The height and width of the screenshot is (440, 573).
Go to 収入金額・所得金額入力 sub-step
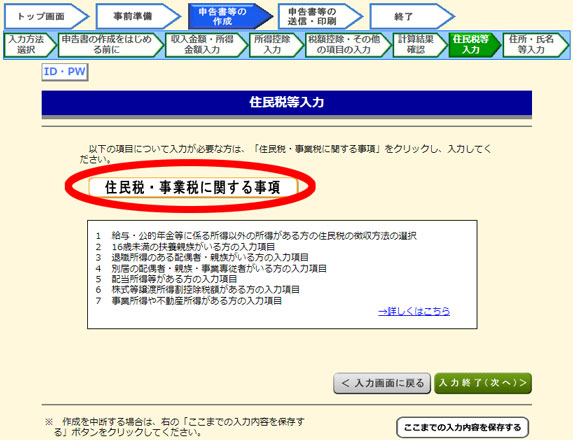[206, 45]
